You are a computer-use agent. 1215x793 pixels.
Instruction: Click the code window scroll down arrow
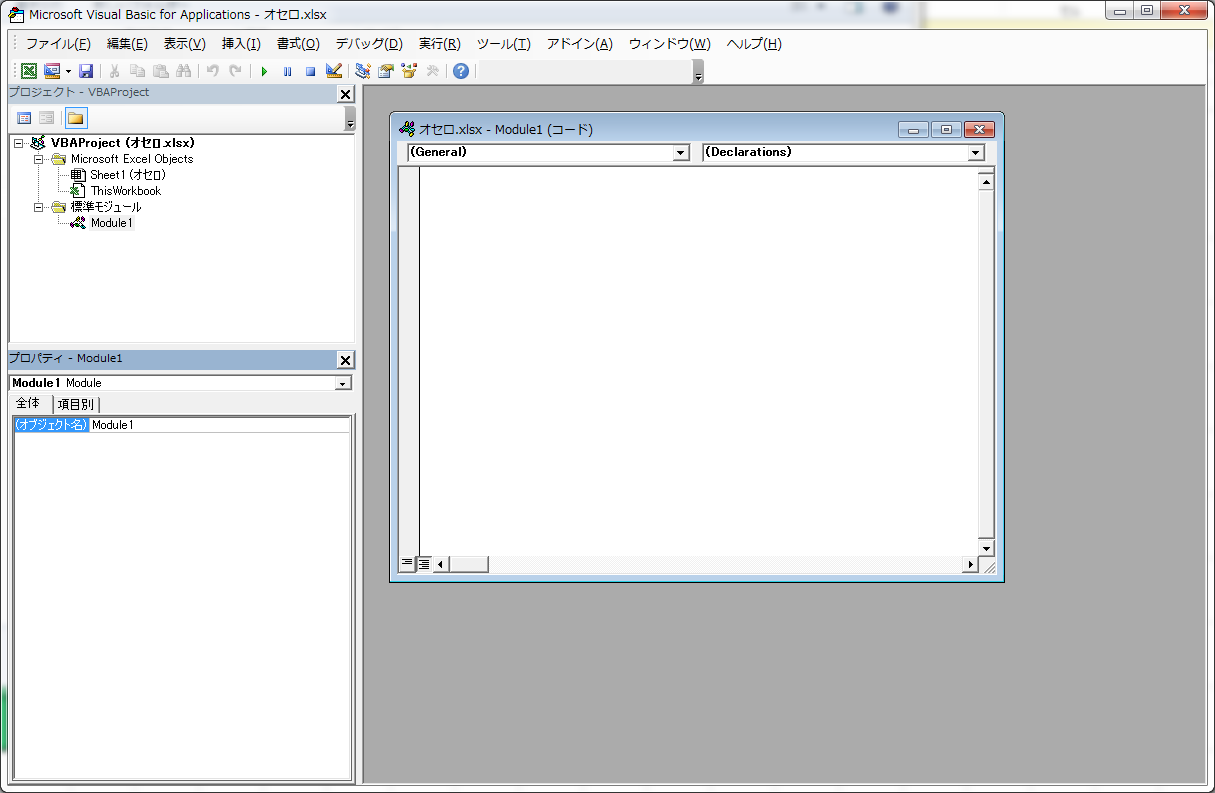986,548
